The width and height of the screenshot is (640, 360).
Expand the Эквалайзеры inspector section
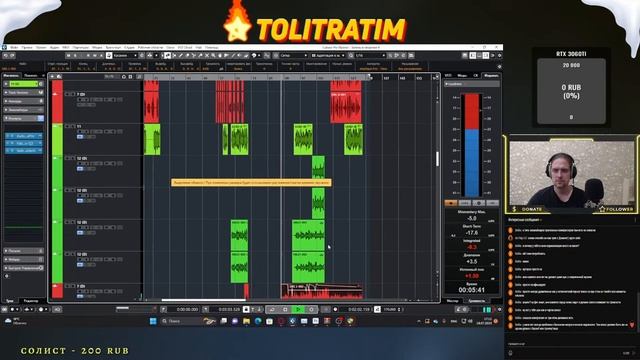pyautogui.click(x=23, y=110)
